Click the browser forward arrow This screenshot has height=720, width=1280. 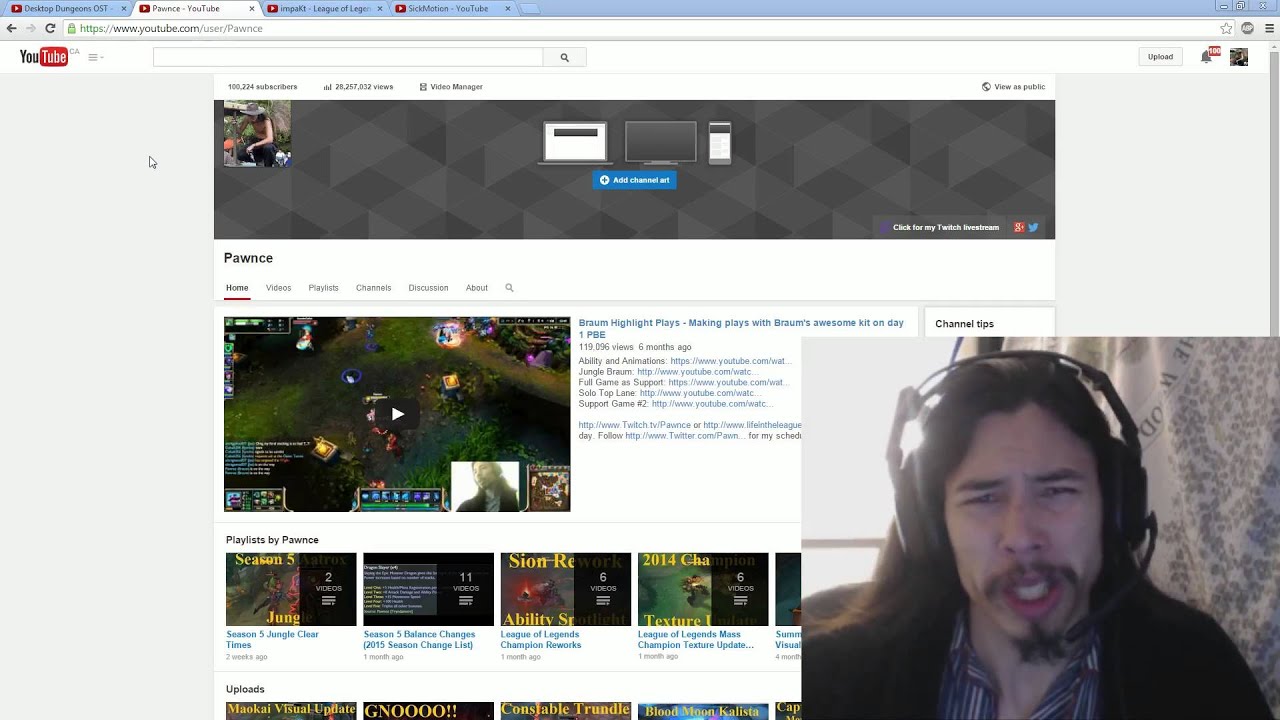coord(30,28)
